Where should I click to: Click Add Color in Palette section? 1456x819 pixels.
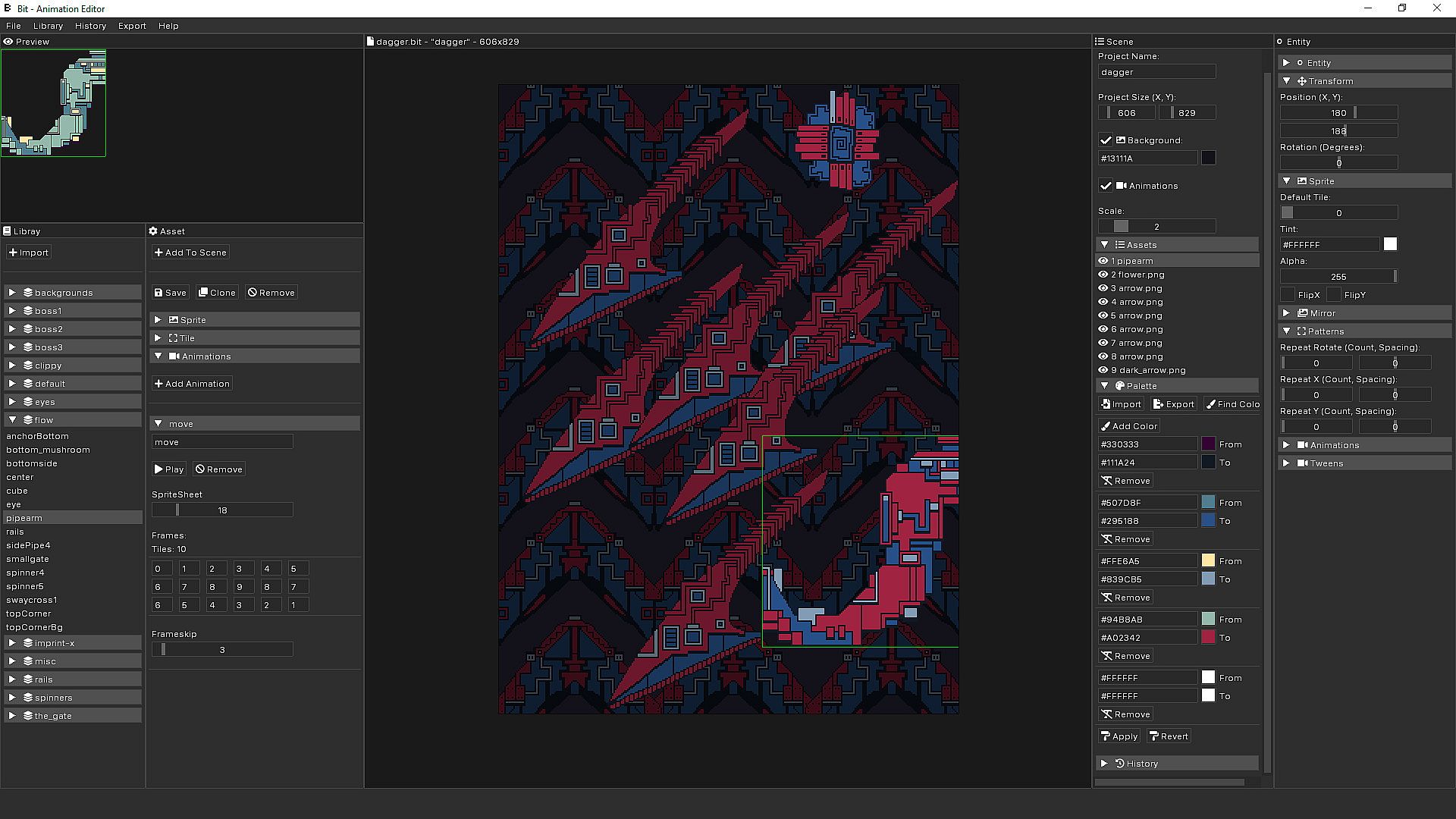[x=1129, y=426]
